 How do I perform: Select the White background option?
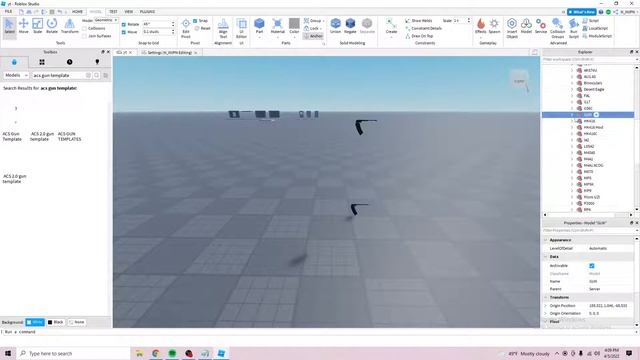(35, 322)
